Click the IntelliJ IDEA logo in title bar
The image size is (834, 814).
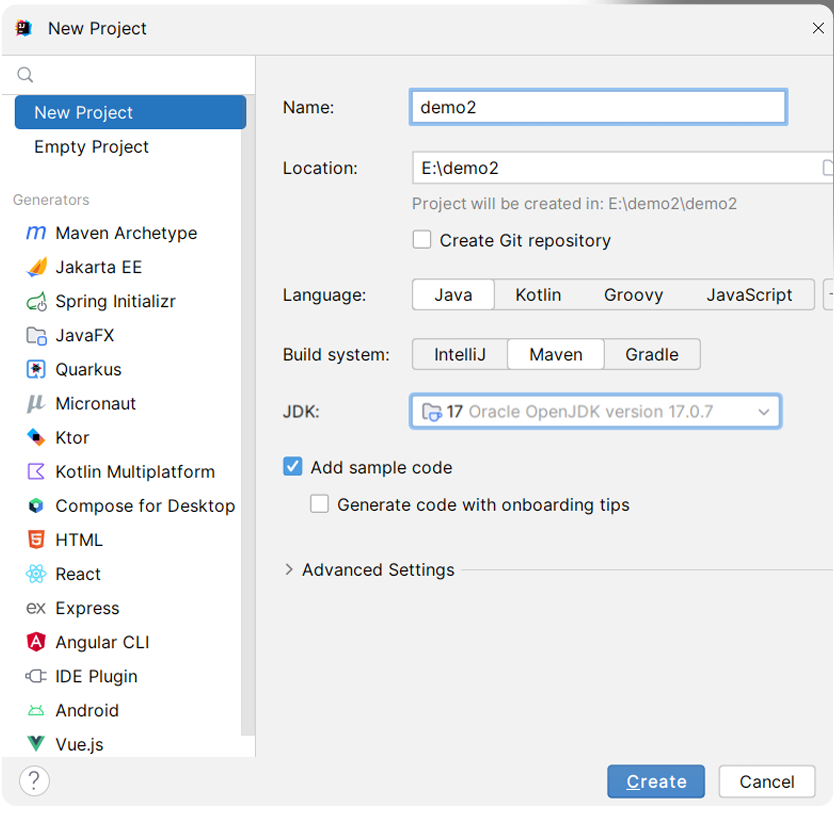[x=24, y=28]
